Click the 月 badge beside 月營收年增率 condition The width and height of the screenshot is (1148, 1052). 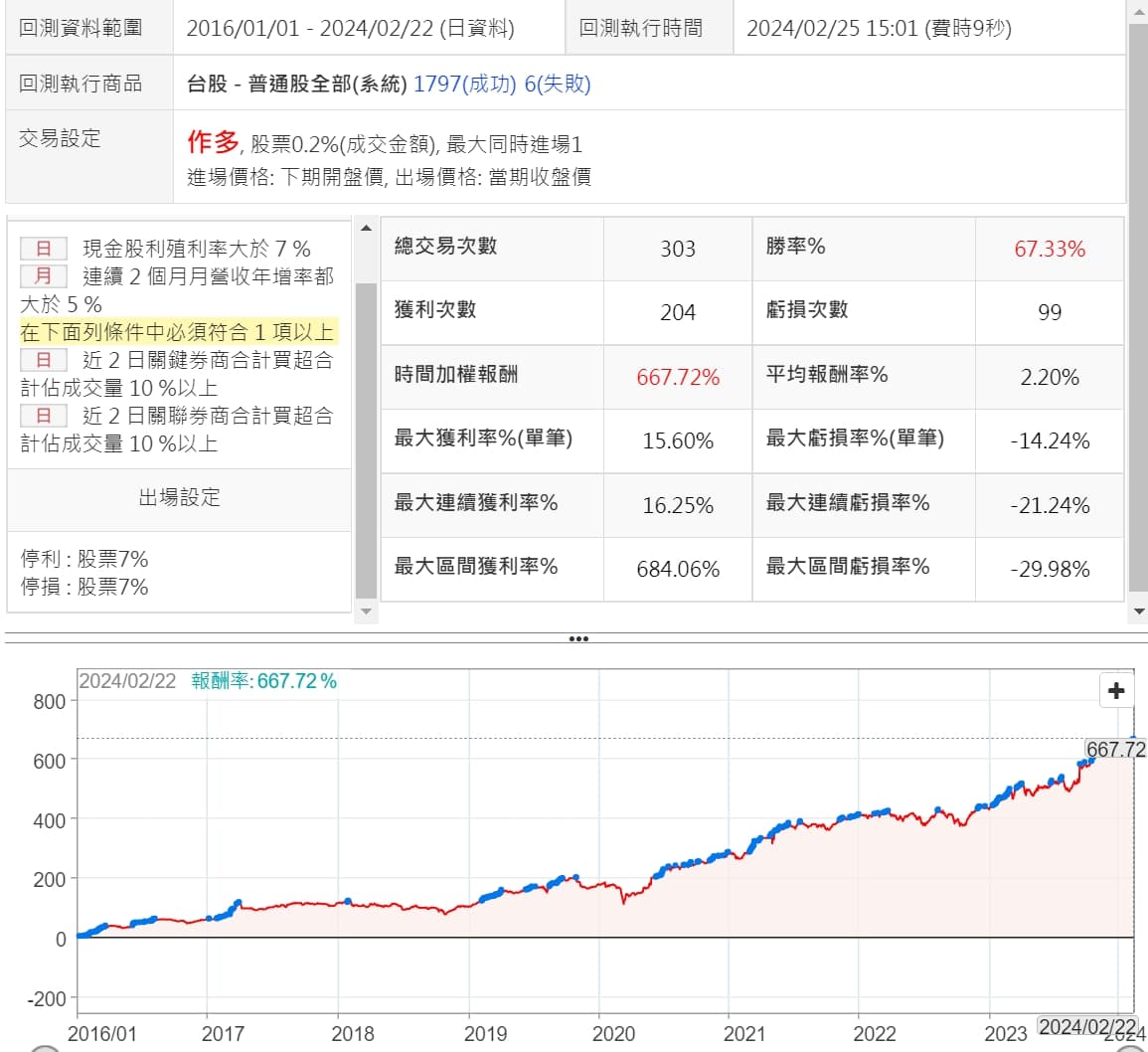coord(44,276)
